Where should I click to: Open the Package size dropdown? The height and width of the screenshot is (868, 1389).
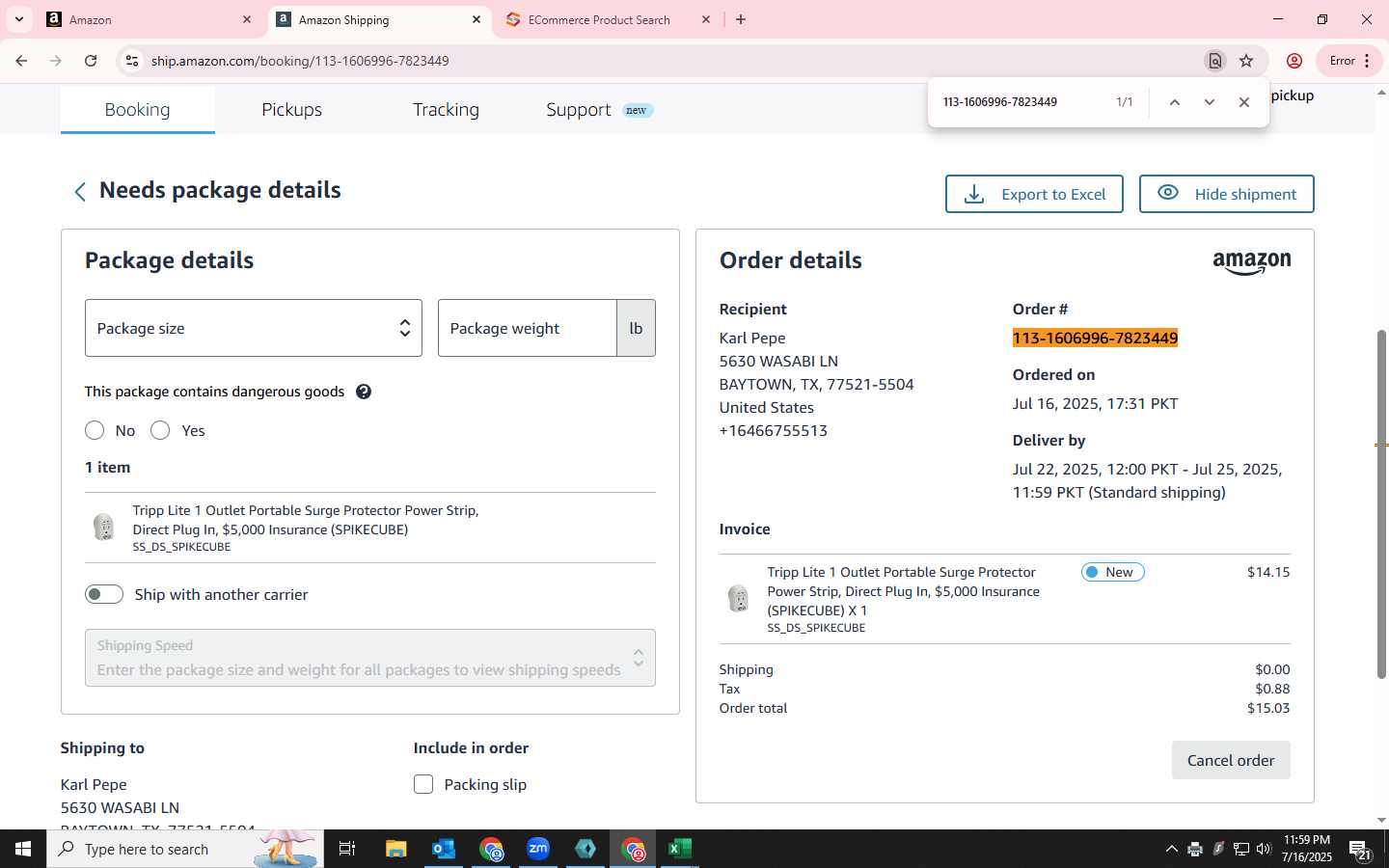click(254, 328)
